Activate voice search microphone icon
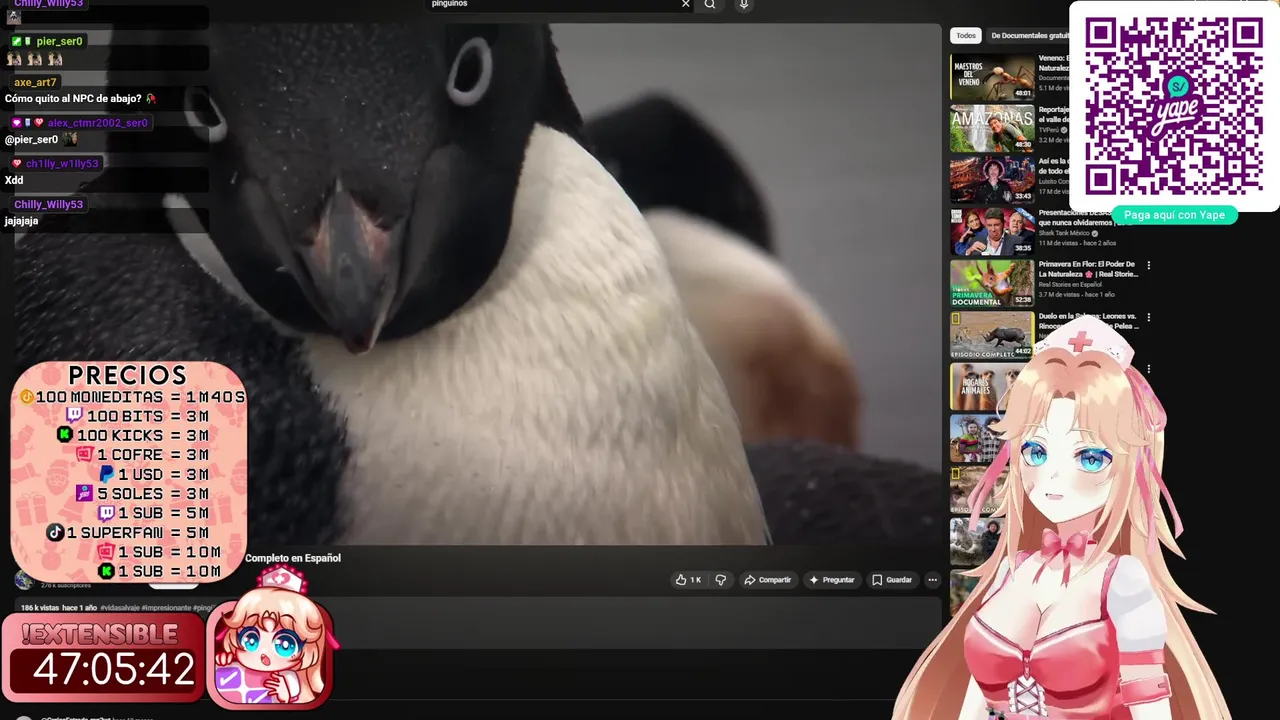Image resolution: width=1280 pixels, height=720 pixels. click(x=743, y=4)
